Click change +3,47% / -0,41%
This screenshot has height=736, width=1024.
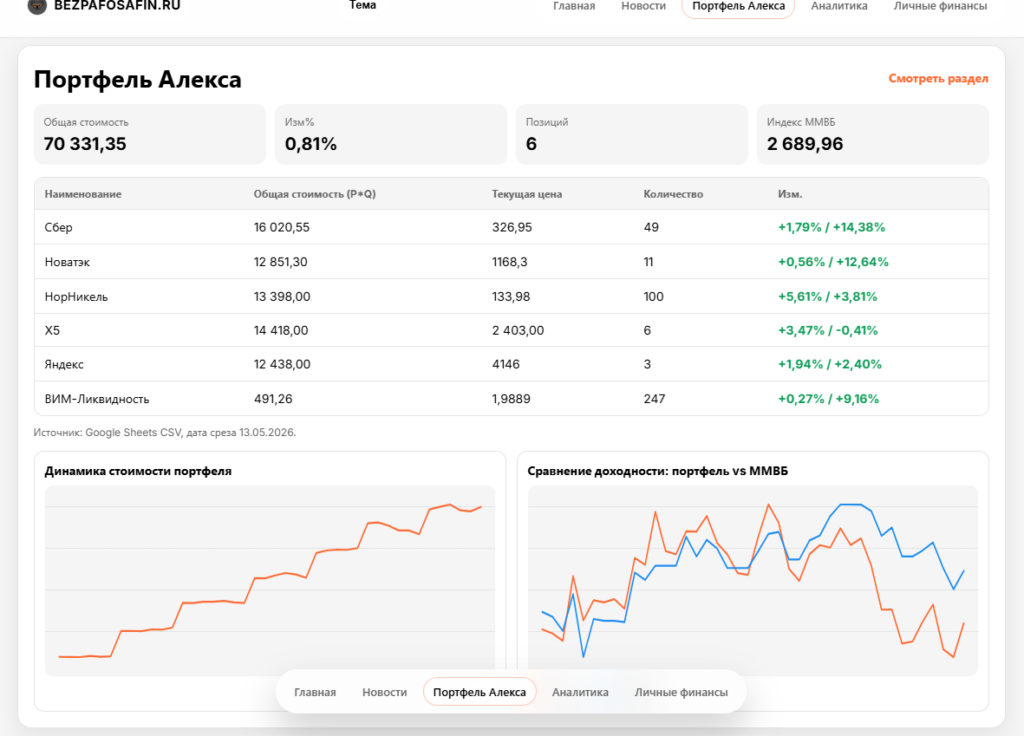click(827, 330)
